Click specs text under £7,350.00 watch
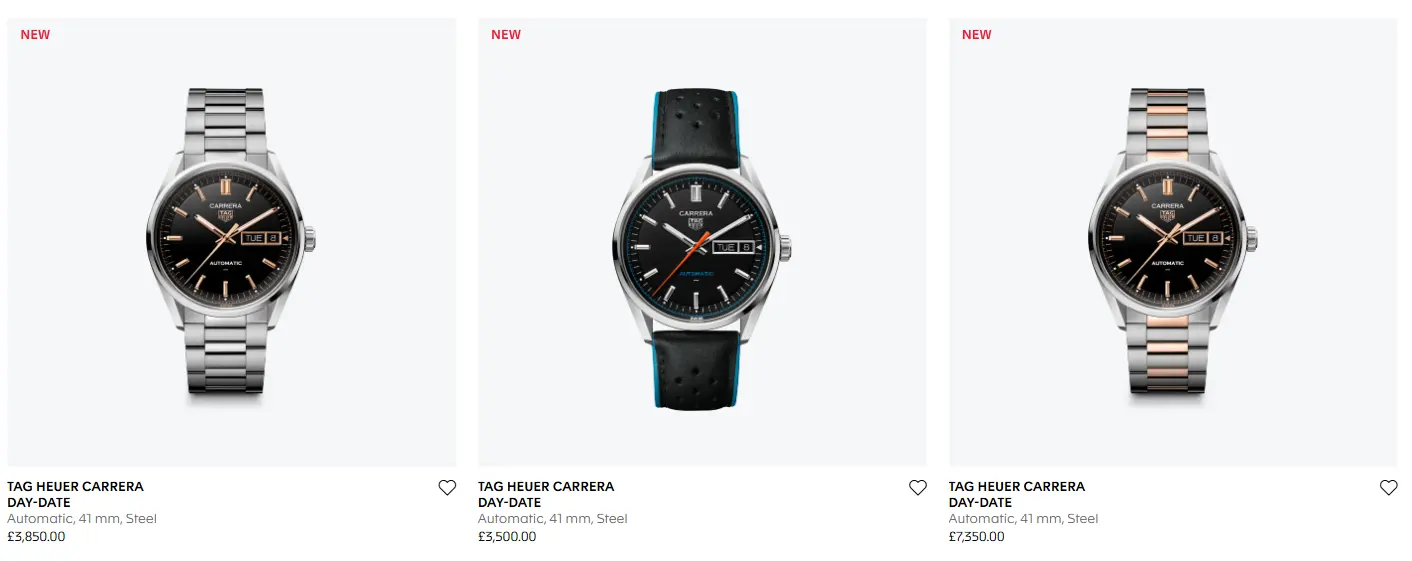 click(x=1024, y=519)
